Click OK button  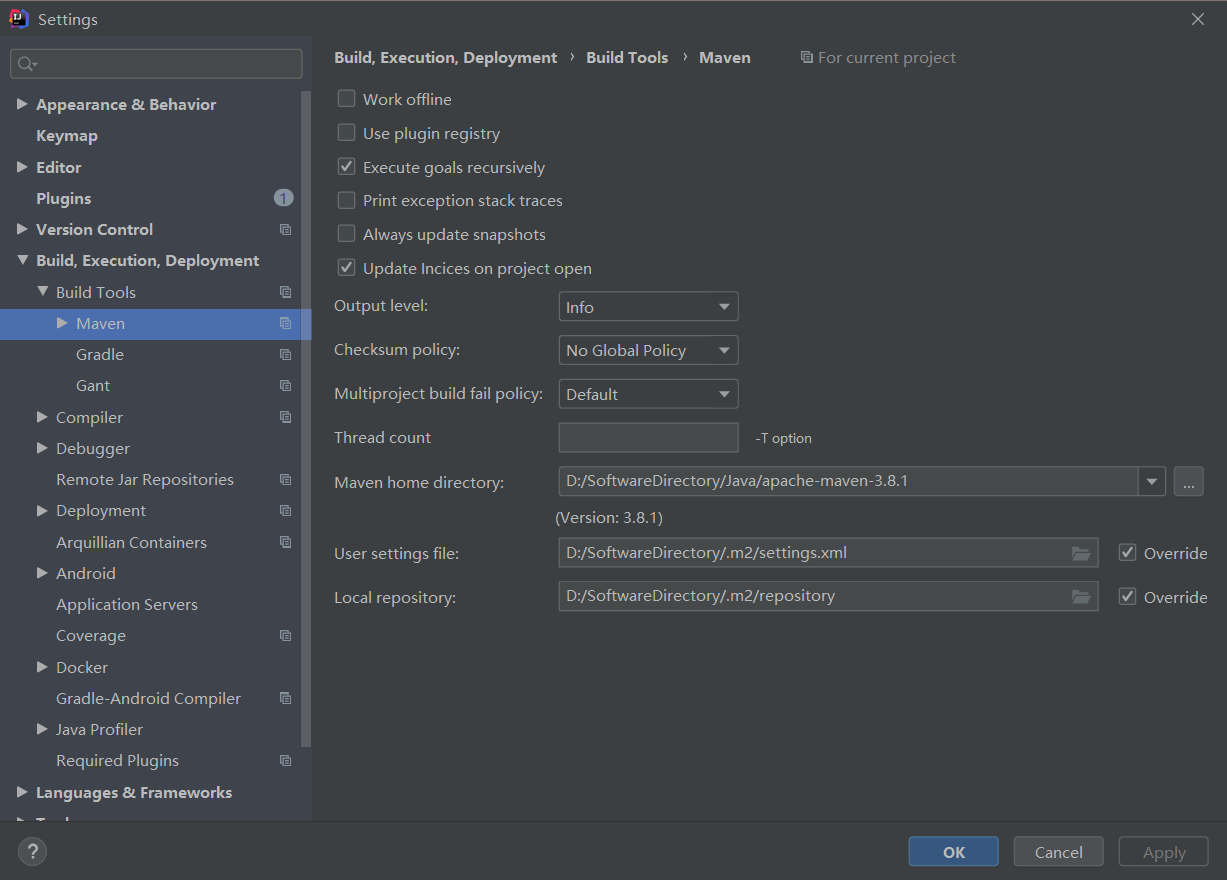pos(954,852)
